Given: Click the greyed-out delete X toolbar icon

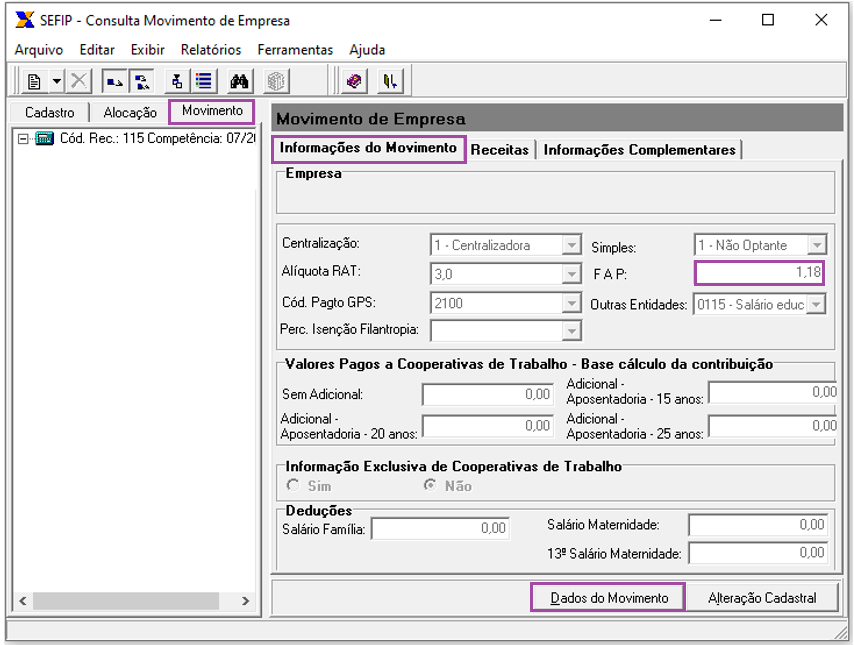Looking at the screenshot, I should (79, 82).
